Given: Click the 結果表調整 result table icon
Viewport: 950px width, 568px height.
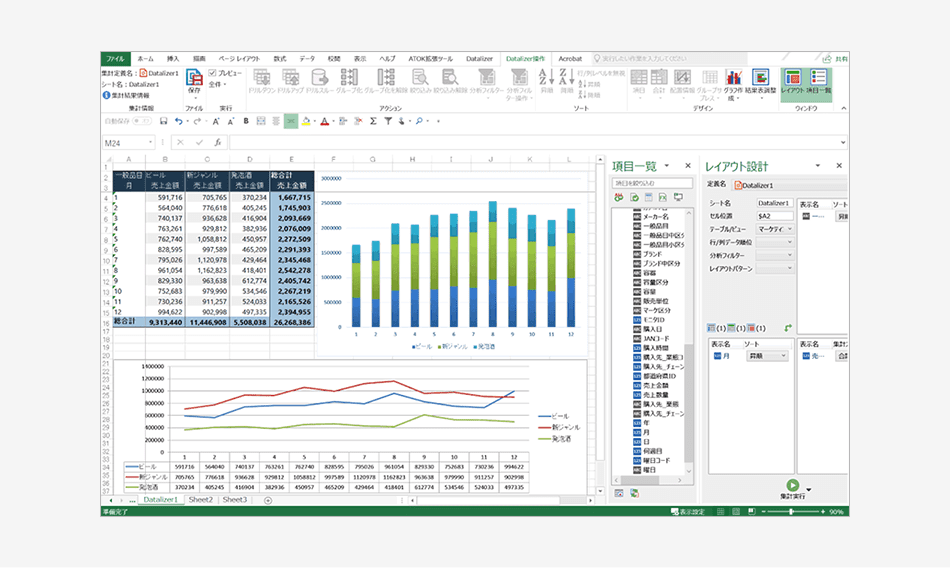Looking at the screenshot, I should click(761, 78).
